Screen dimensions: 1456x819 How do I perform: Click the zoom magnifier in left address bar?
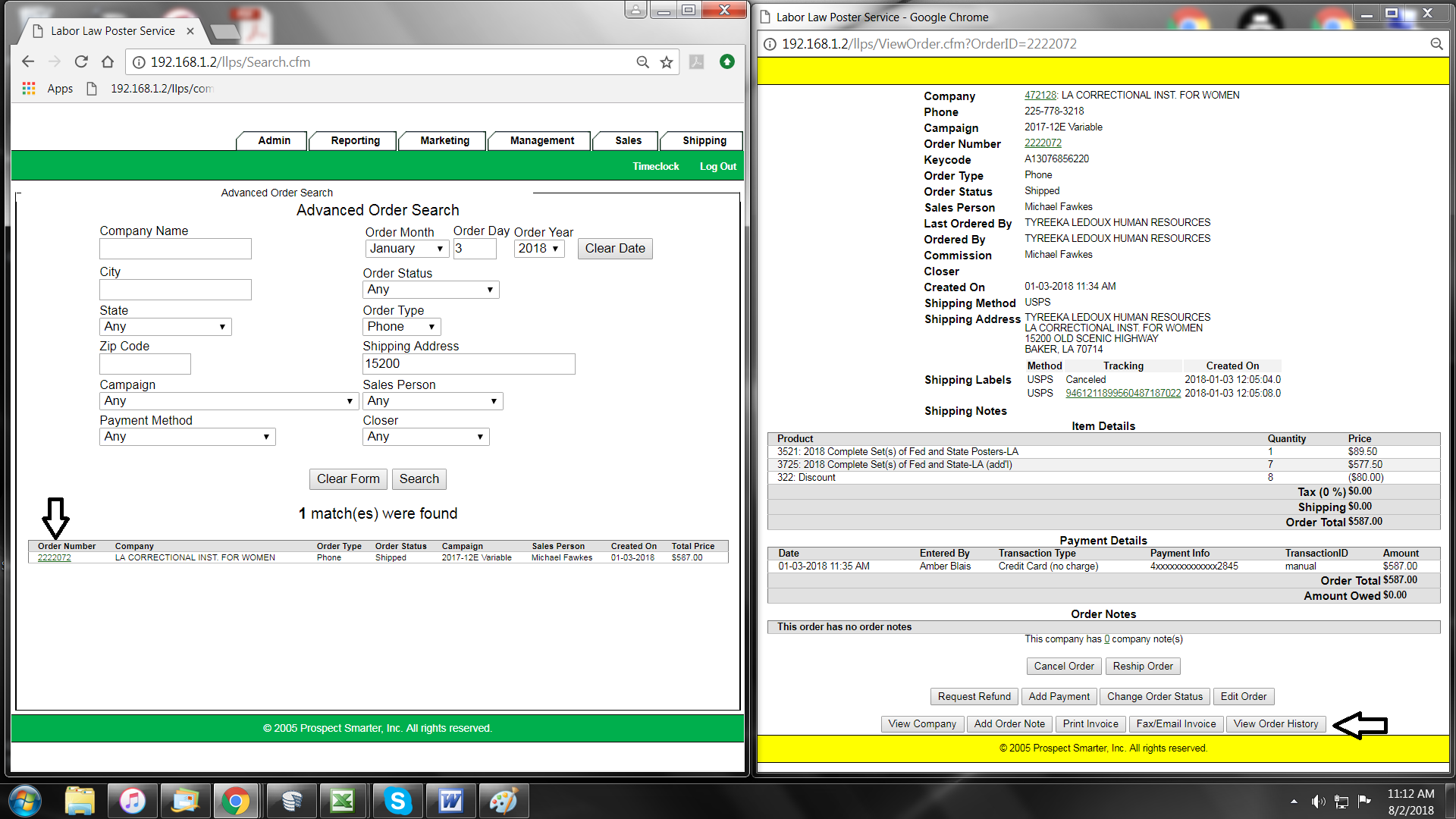(642, 62)
